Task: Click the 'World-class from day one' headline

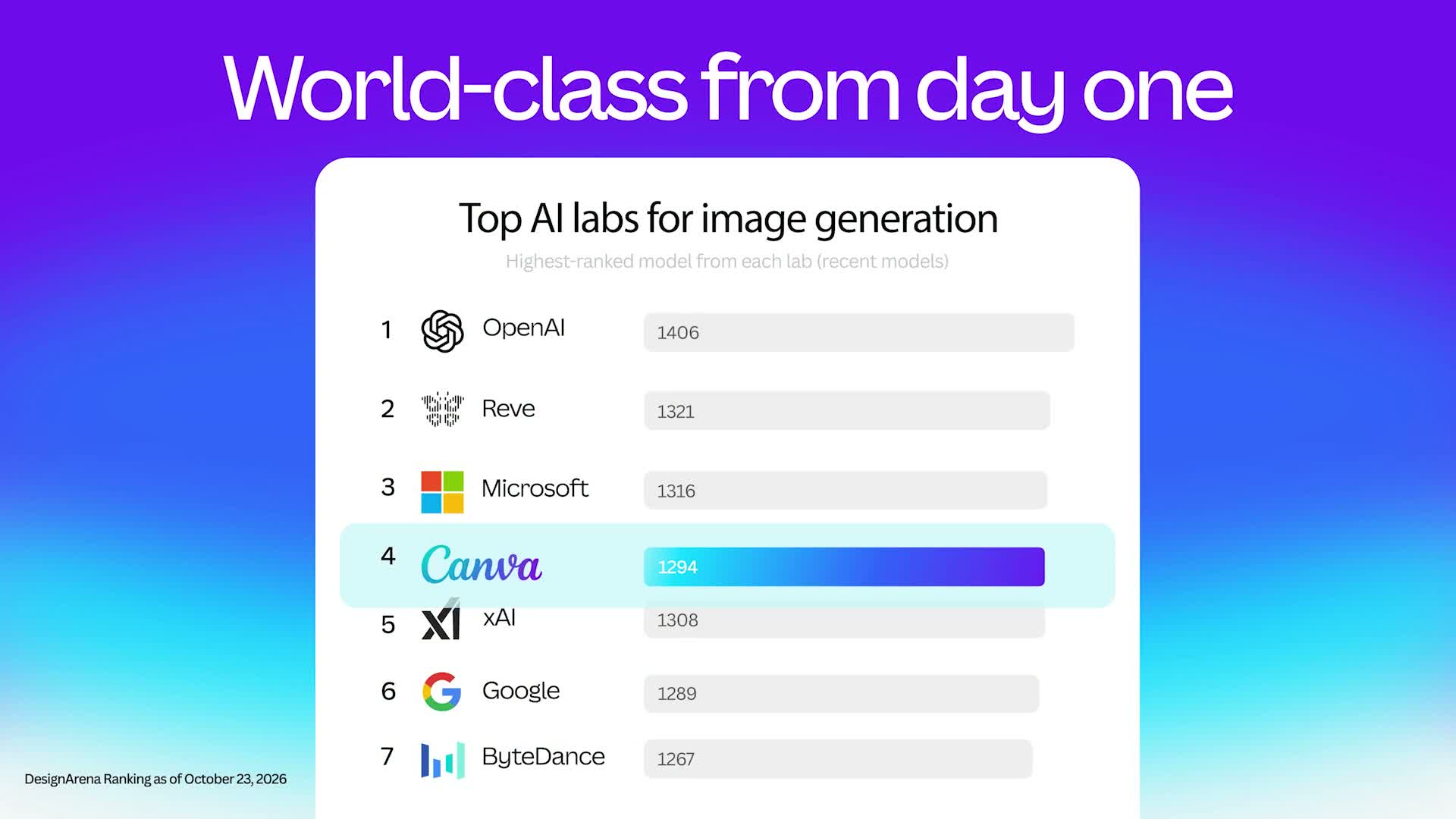Action: pyautogui.click(x=728, y=89)
